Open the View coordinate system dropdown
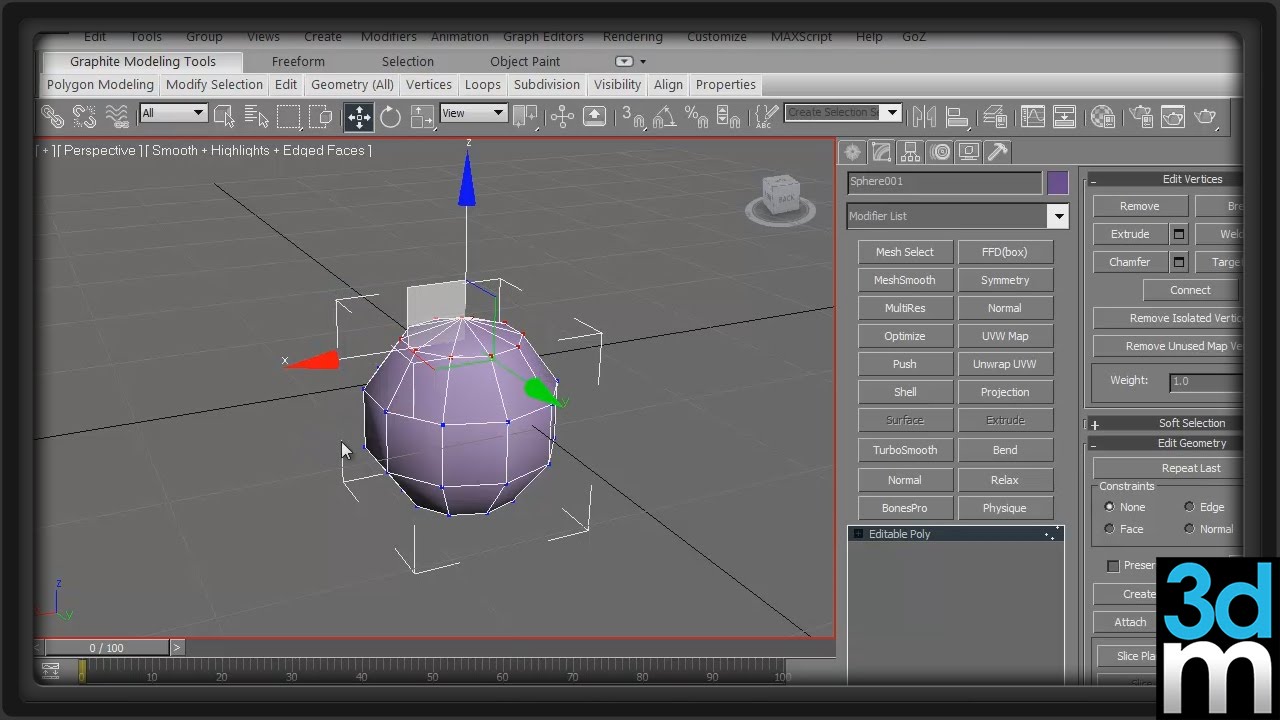The height and width of the screenshot is (720, 1280). click(x=473, y=113)
